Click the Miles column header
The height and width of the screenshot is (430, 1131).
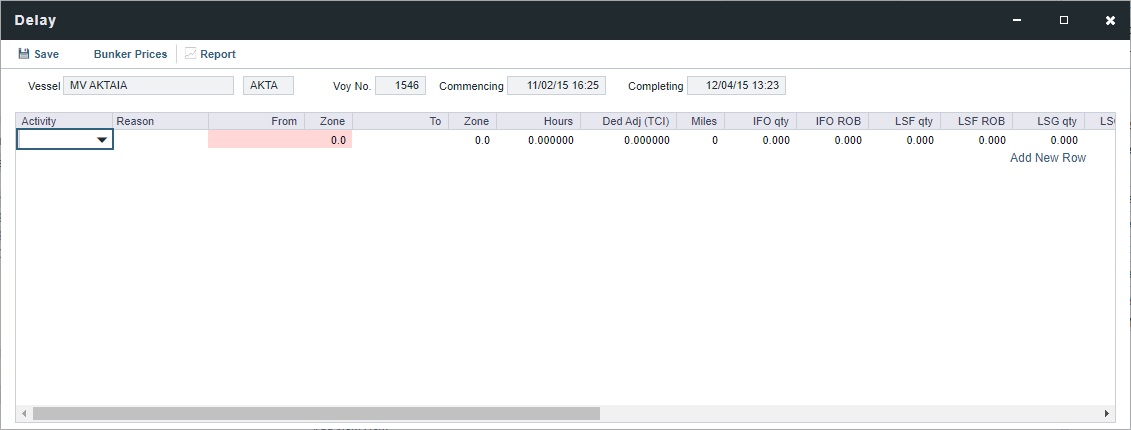point(700,121)
